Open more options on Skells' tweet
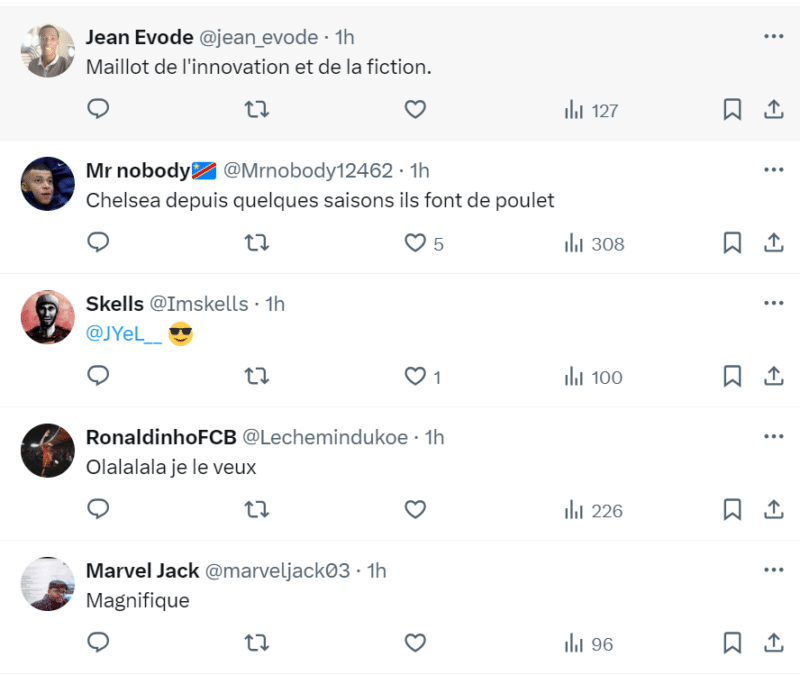 click(773, 303)
